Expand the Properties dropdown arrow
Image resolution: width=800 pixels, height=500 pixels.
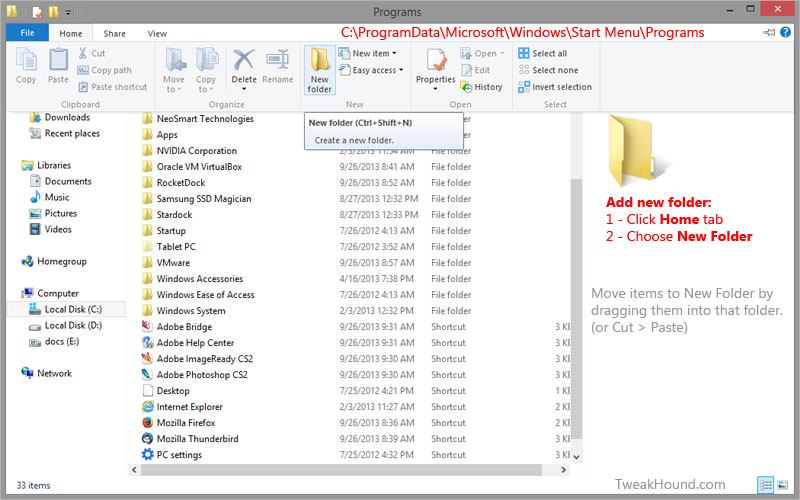pyautogui.click(x=435, y=89)
